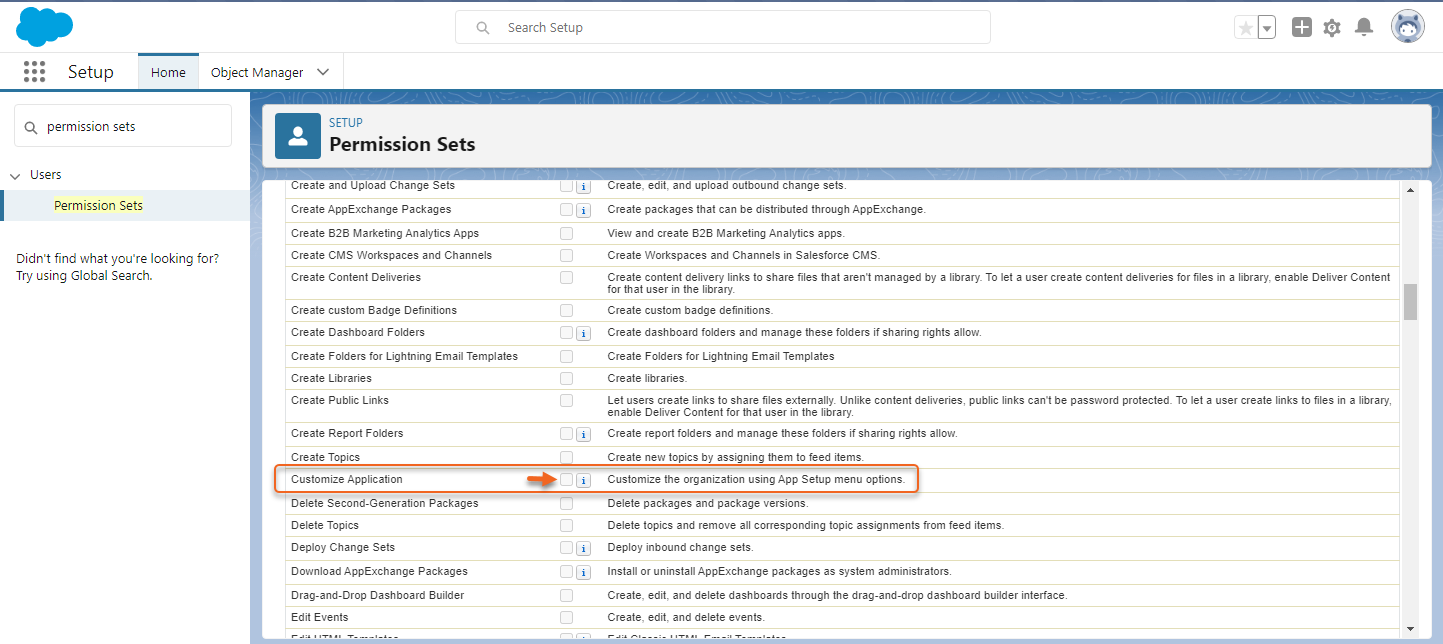Viewport: 1443px width, 644px height.
Task: Open the App Launcher grid icon
Action: pos(34,71)
